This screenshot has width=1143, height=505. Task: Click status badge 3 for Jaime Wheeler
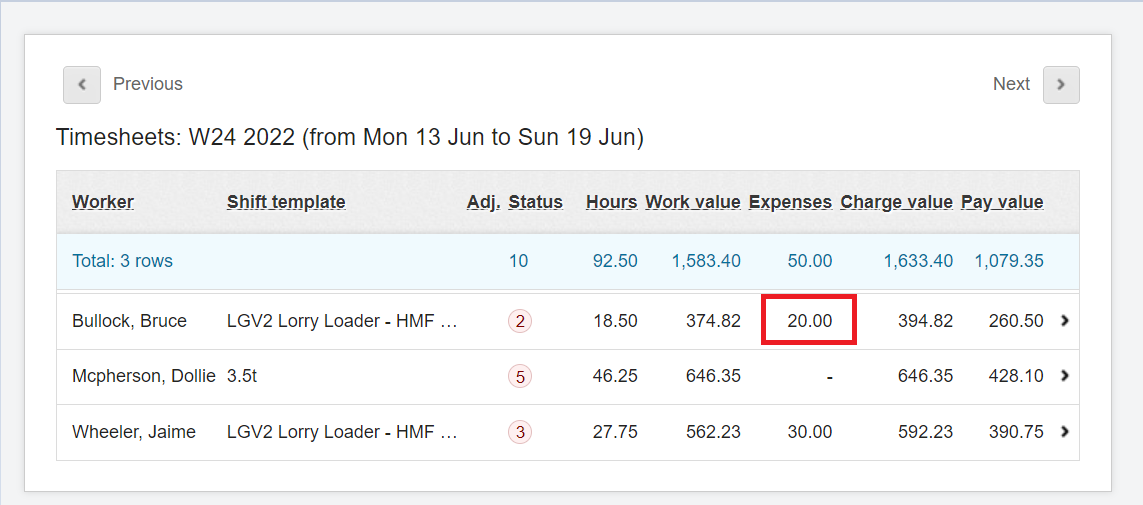[x=519, y=432]
